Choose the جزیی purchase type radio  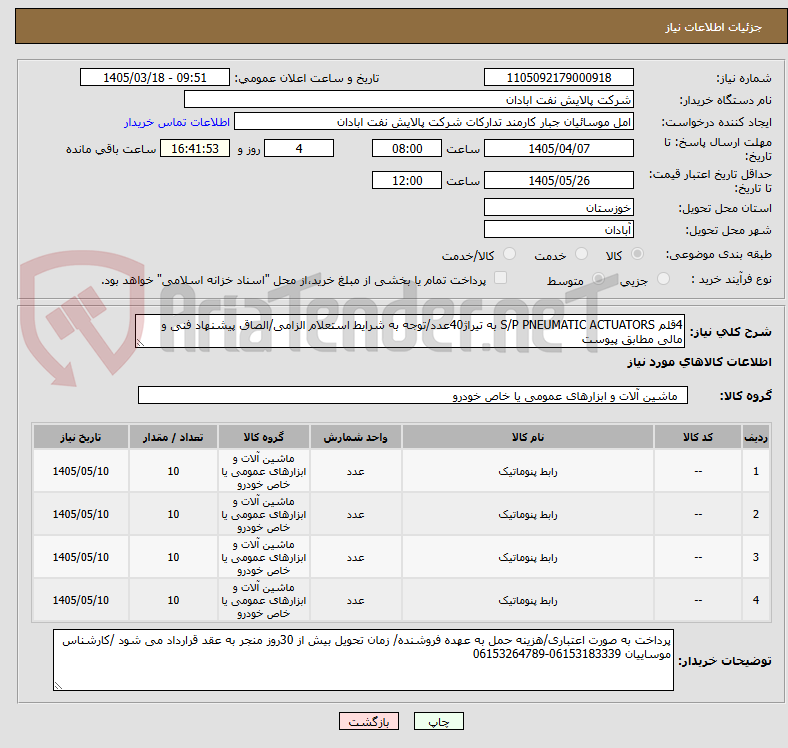pos(663,278)
